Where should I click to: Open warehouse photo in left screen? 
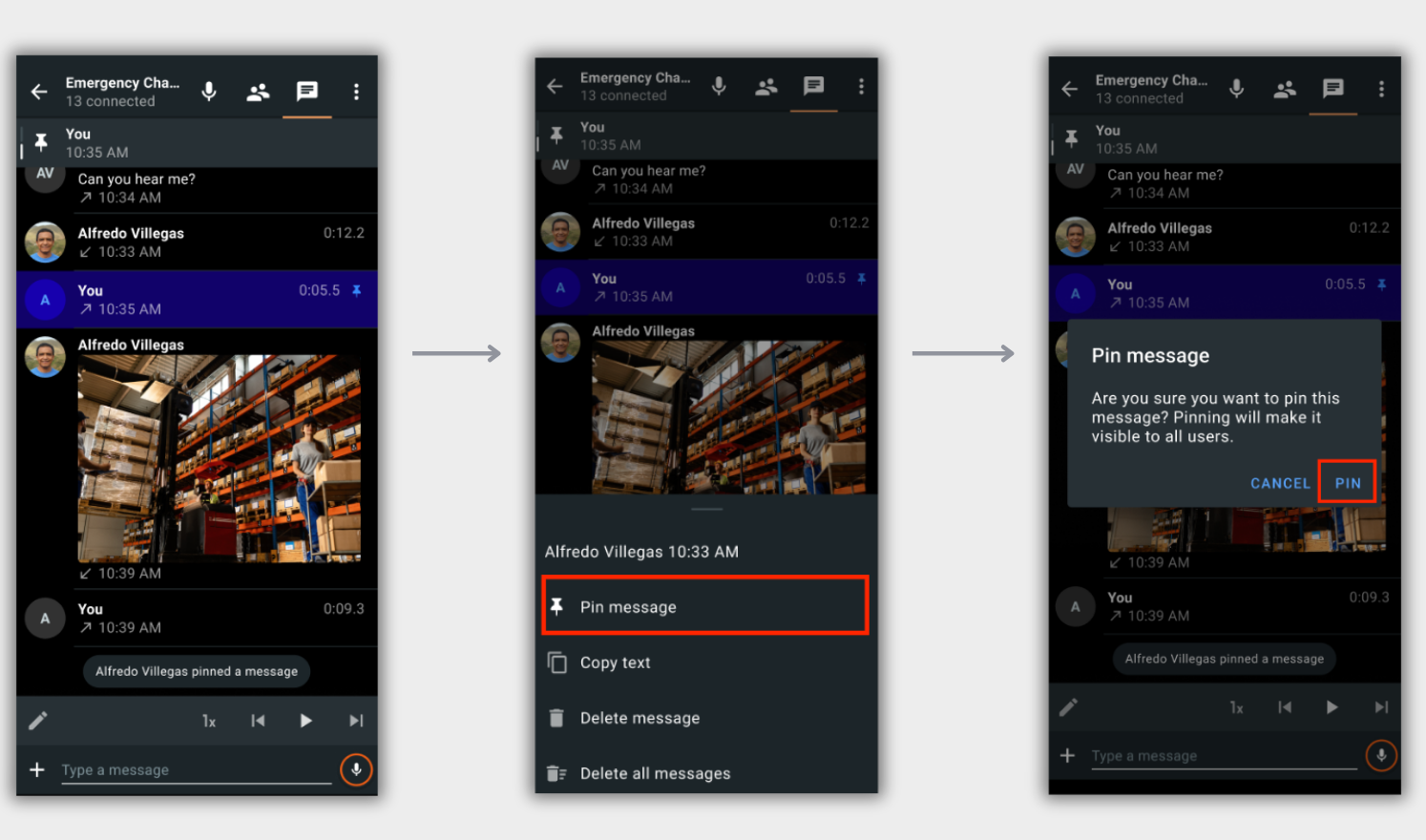[220, 458]
